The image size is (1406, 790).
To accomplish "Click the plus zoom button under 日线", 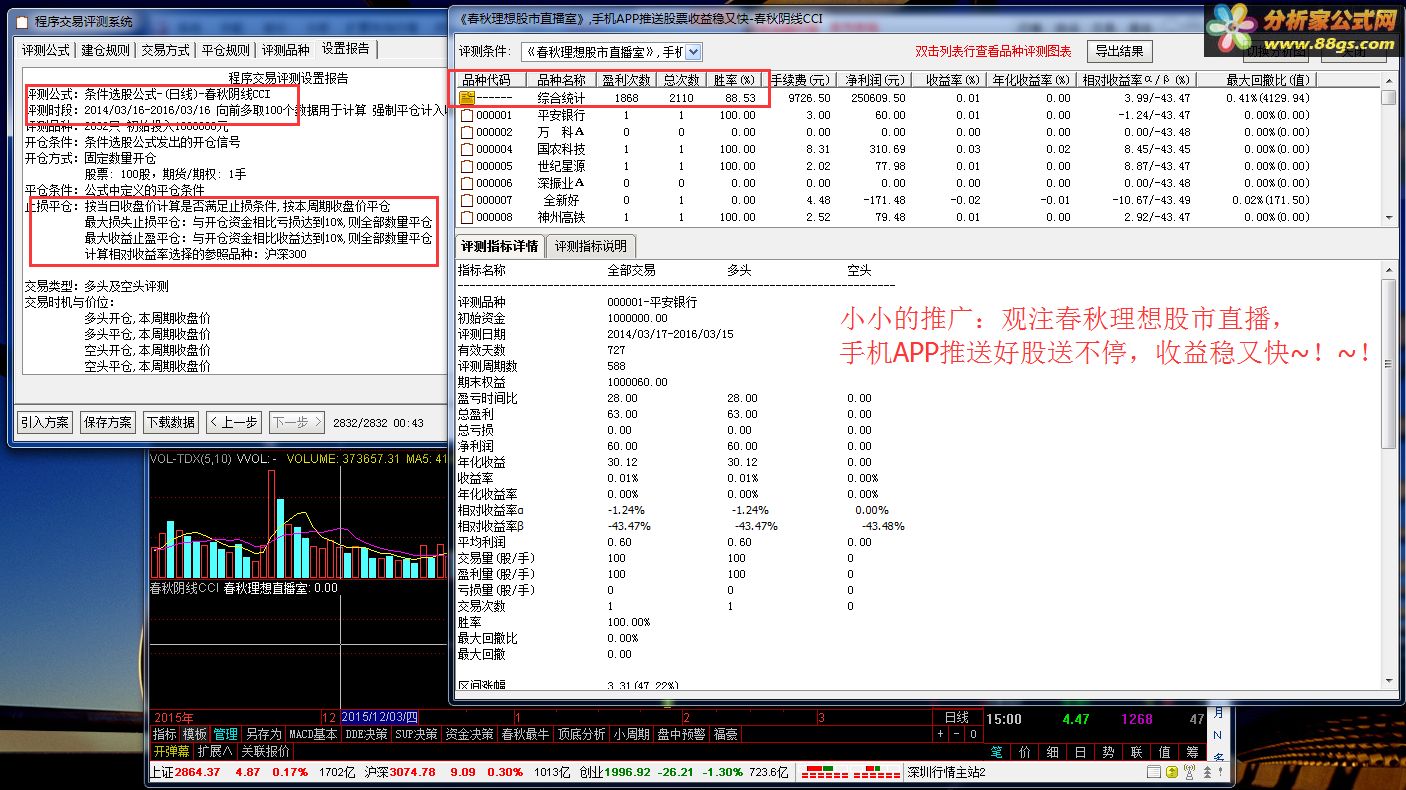I will [940, 734].
